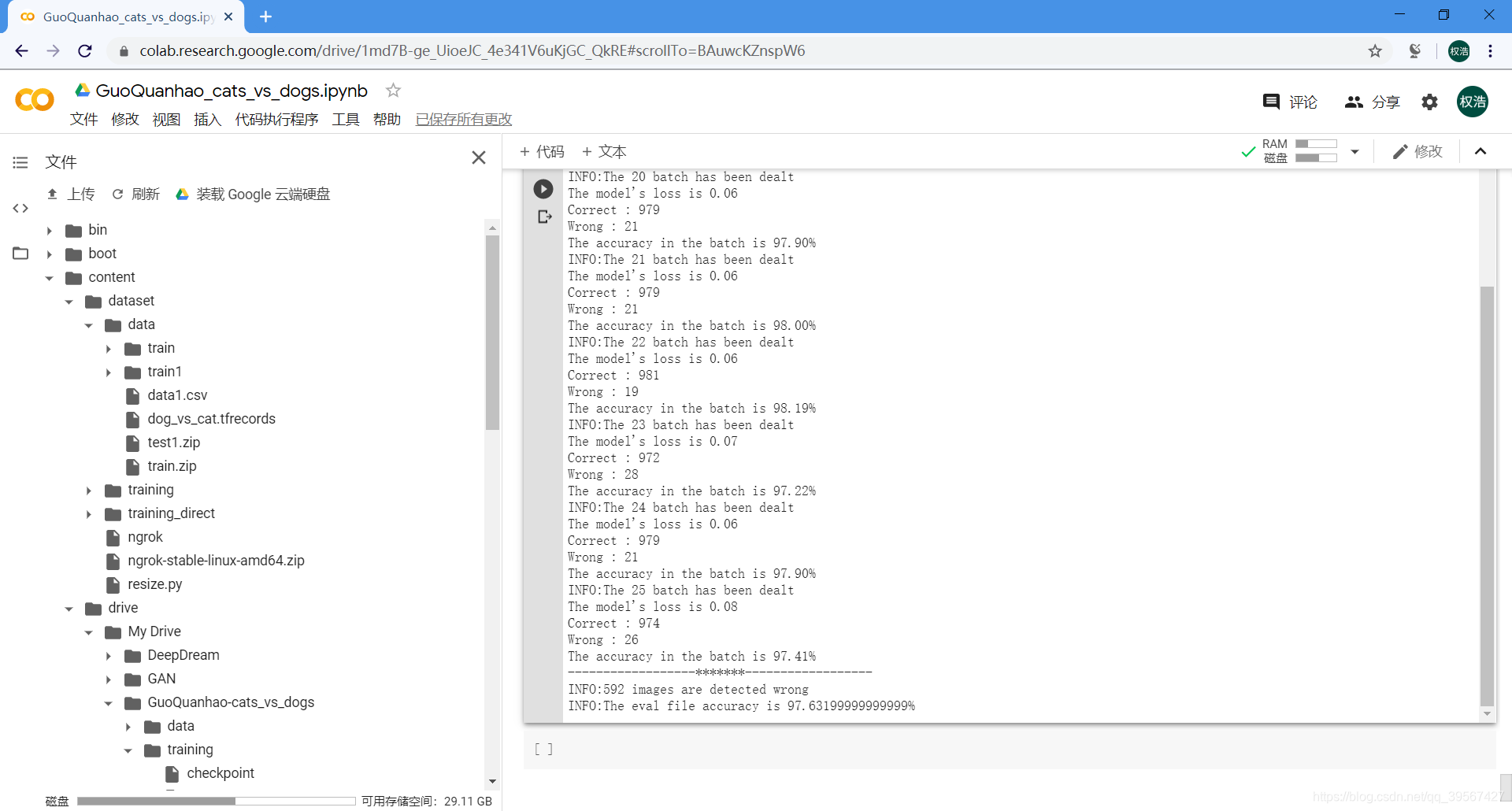Collapse the dataset folder
This screenshot has width=1512, height=811.
click(69, 302)
